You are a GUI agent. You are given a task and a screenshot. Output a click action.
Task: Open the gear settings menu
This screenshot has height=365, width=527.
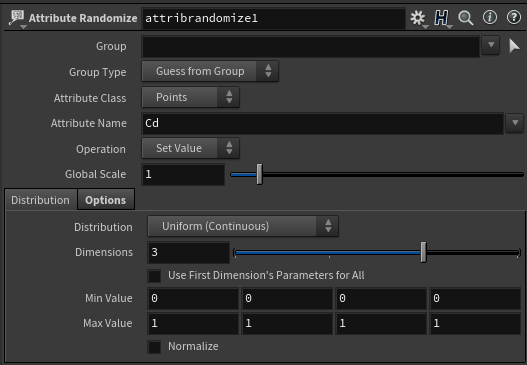click(x=418, y=18)
